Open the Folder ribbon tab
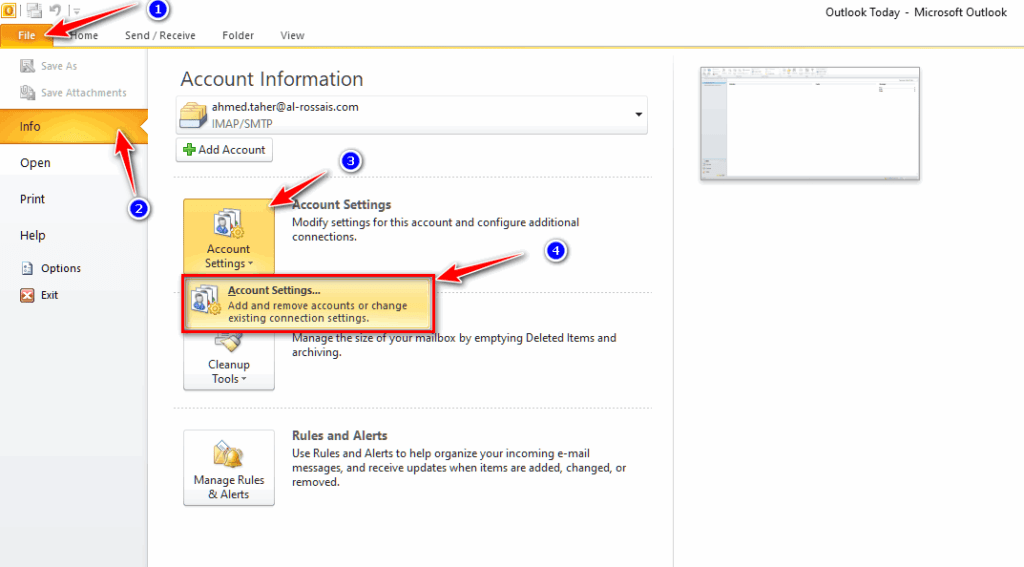The width and height of the screenshot is (1024, 567). [x=238, y=36]
